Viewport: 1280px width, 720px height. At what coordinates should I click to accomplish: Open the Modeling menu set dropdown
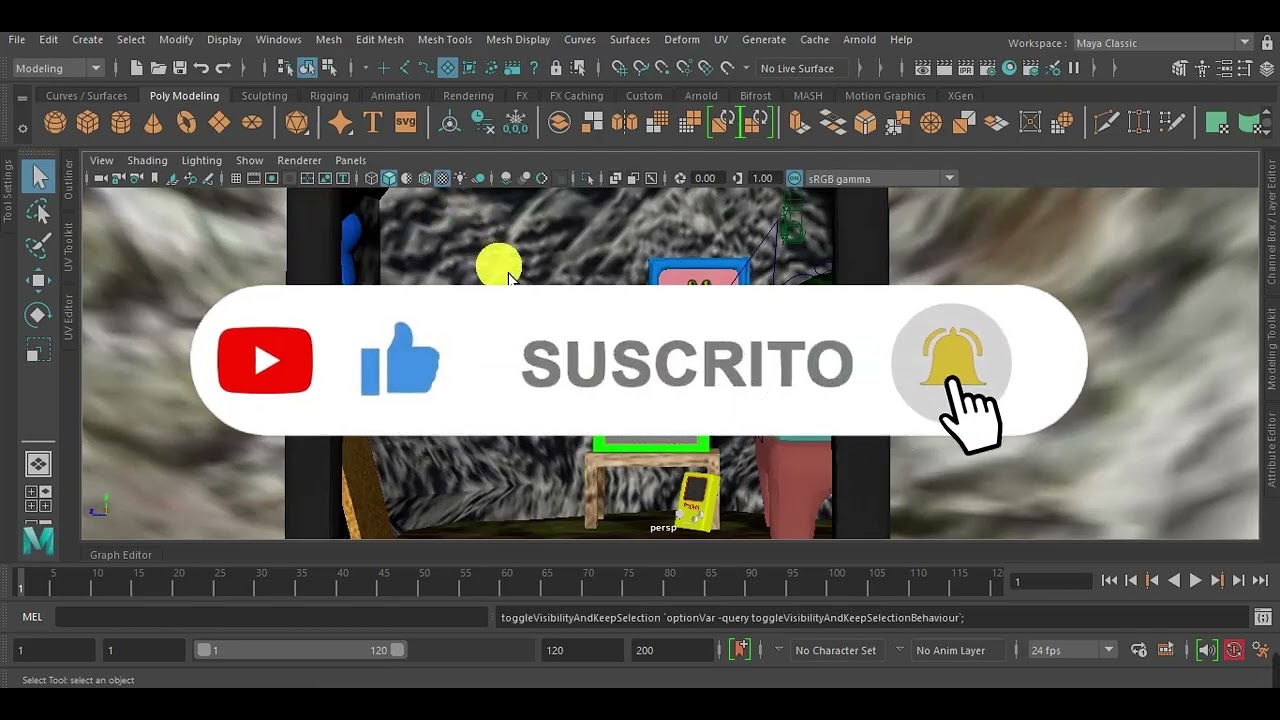[58, 68]
